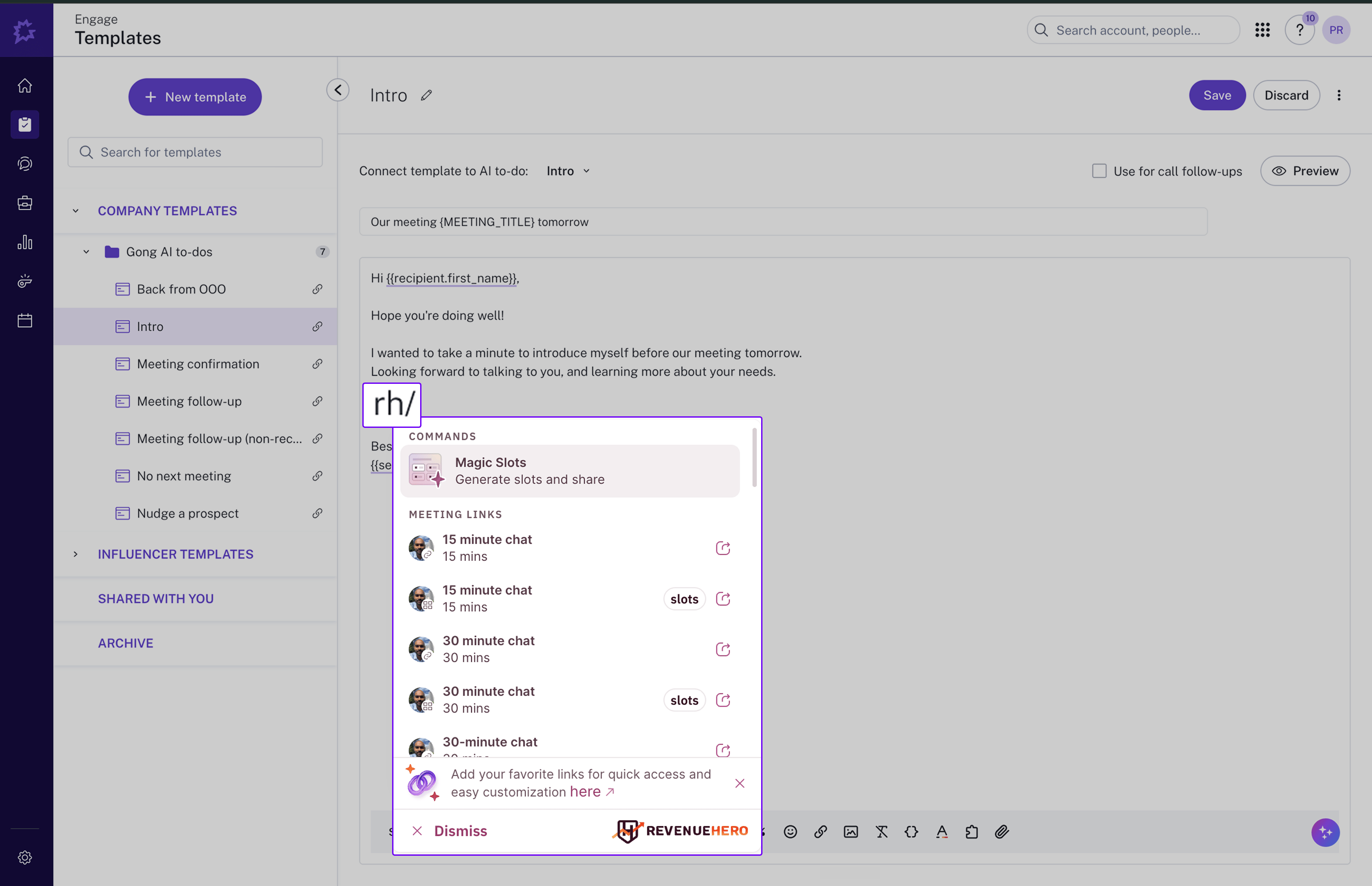Discard template changes
Image resolution: width=1372 pixels, height=886 pixels.
coord(1286,95)
